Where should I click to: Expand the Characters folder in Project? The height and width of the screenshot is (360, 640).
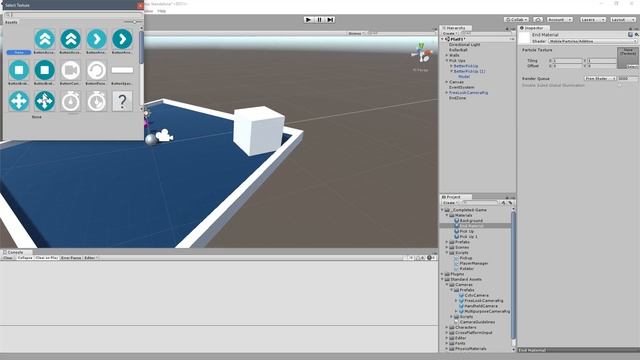click(x=447, y=327)
